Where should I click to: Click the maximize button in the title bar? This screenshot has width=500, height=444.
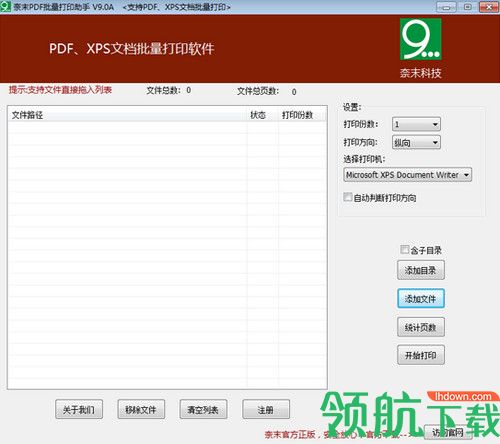[467, 7]
